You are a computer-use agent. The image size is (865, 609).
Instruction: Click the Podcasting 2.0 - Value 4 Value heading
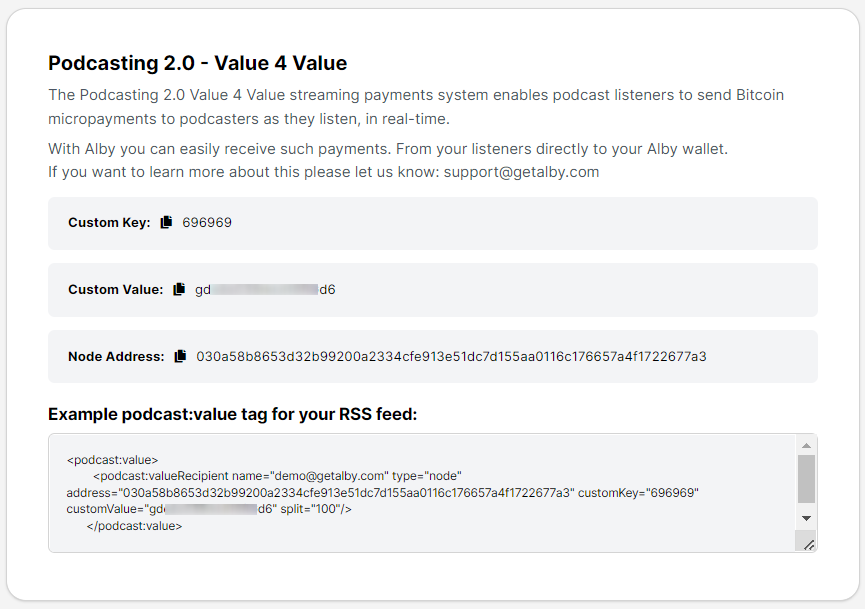[x=197, y=63]
